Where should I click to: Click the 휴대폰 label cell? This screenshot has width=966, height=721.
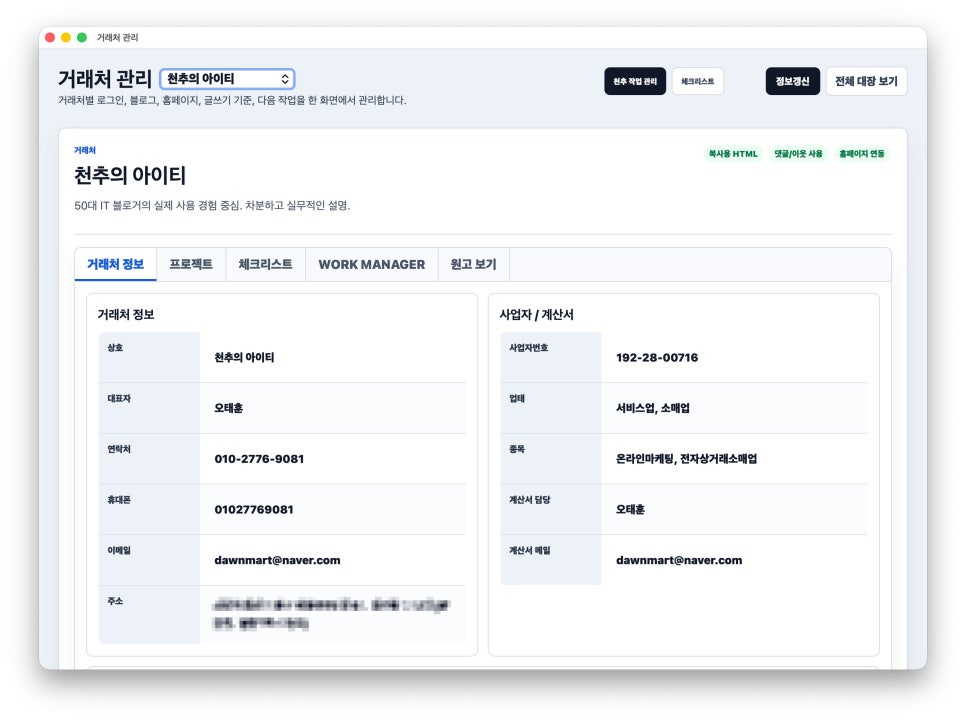pyautogui.click(x=149, y=510)
